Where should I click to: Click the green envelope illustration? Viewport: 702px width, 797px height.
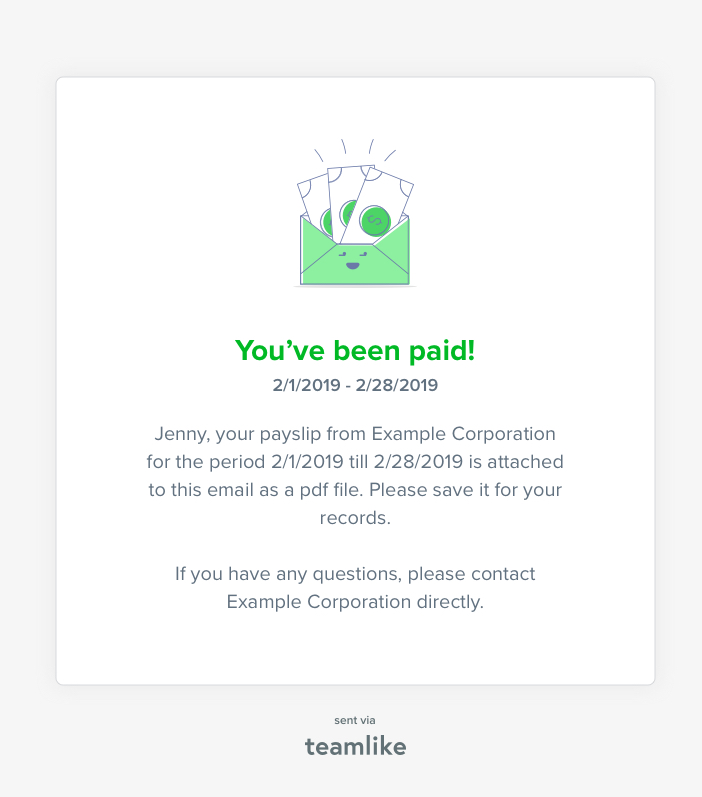pyautogui.click(x=355, y=250)
